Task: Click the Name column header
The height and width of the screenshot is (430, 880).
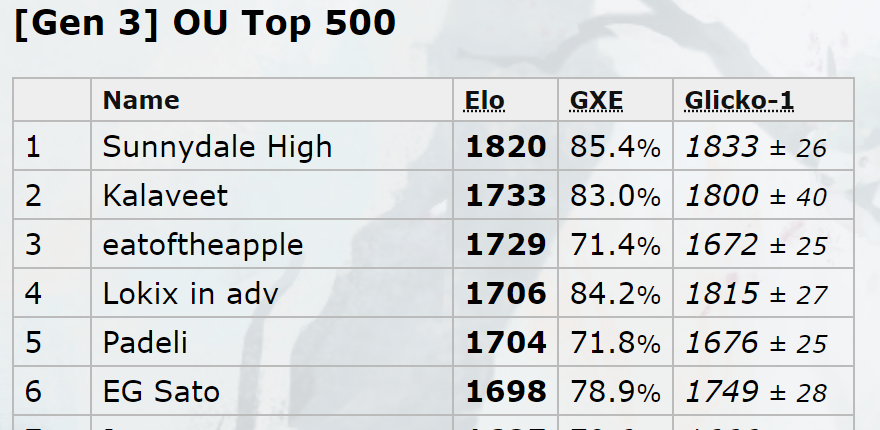Action: click(141, 100)
